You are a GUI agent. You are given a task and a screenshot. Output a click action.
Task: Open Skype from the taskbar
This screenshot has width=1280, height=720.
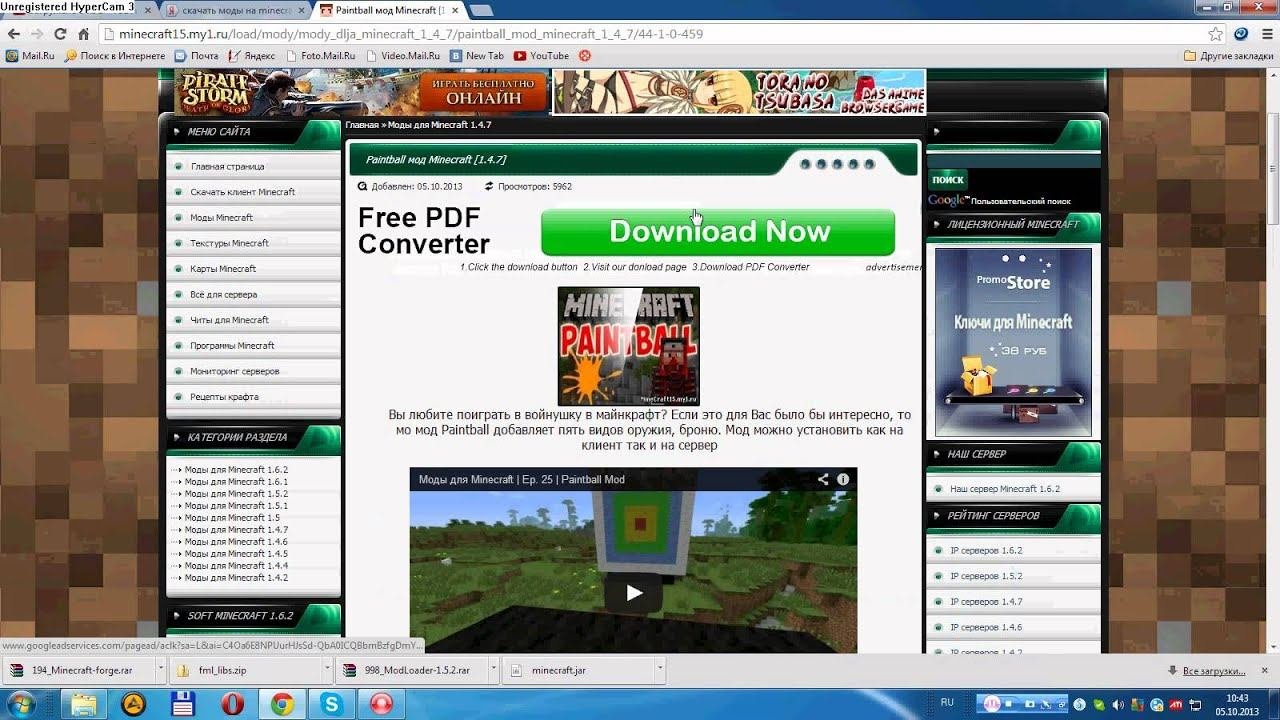[332, 704]
